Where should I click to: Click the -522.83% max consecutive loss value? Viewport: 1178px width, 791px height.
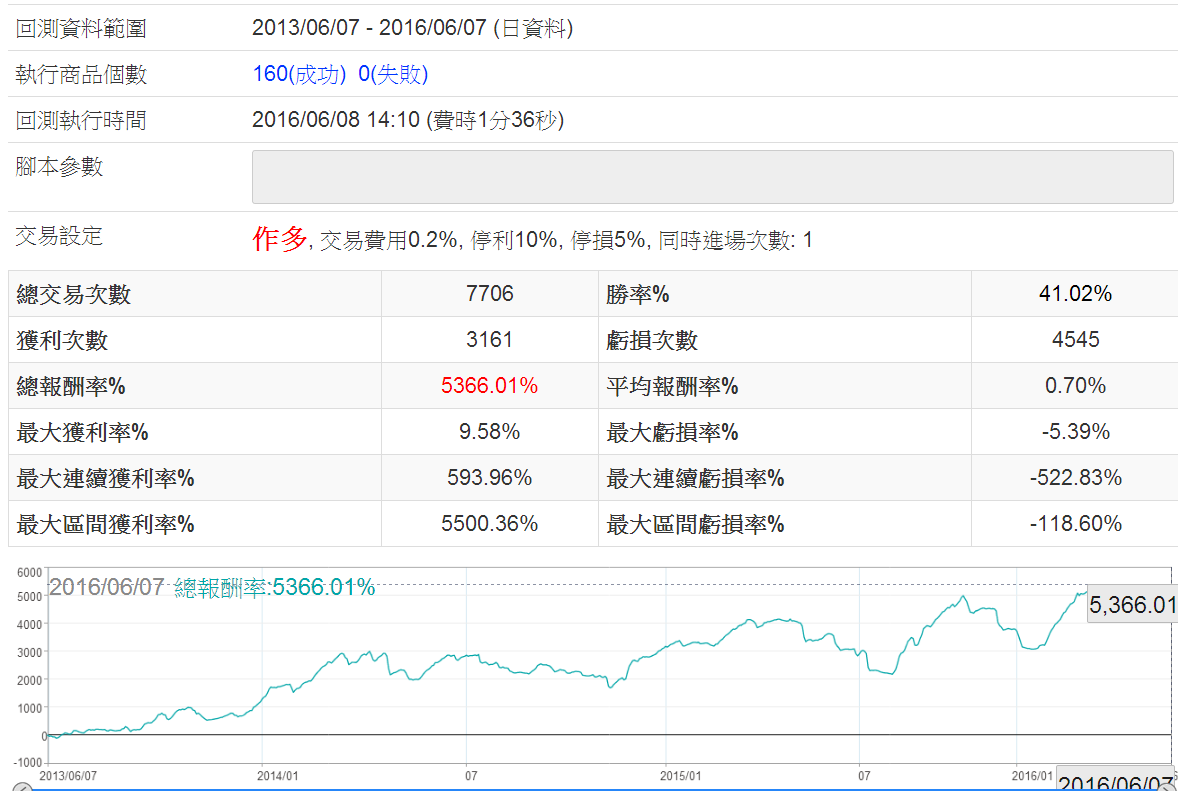pos(1075,478)
